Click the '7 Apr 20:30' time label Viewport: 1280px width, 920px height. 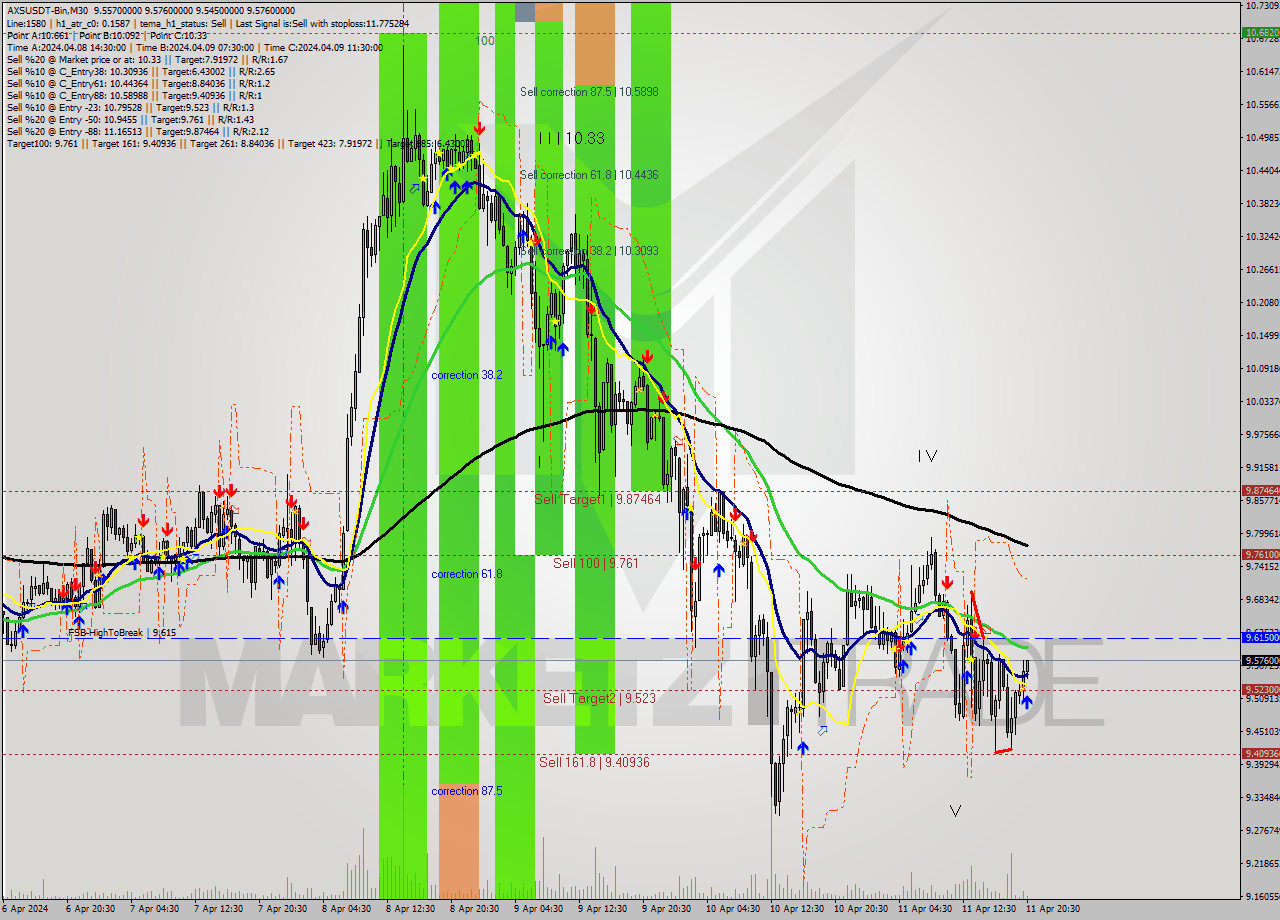point(282,909)
